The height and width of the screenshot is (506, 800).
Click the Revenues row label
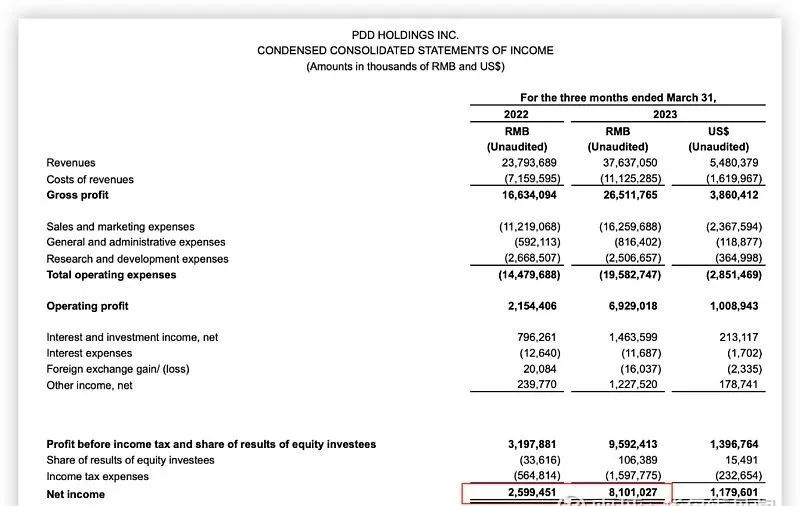(x=71, y=163)
